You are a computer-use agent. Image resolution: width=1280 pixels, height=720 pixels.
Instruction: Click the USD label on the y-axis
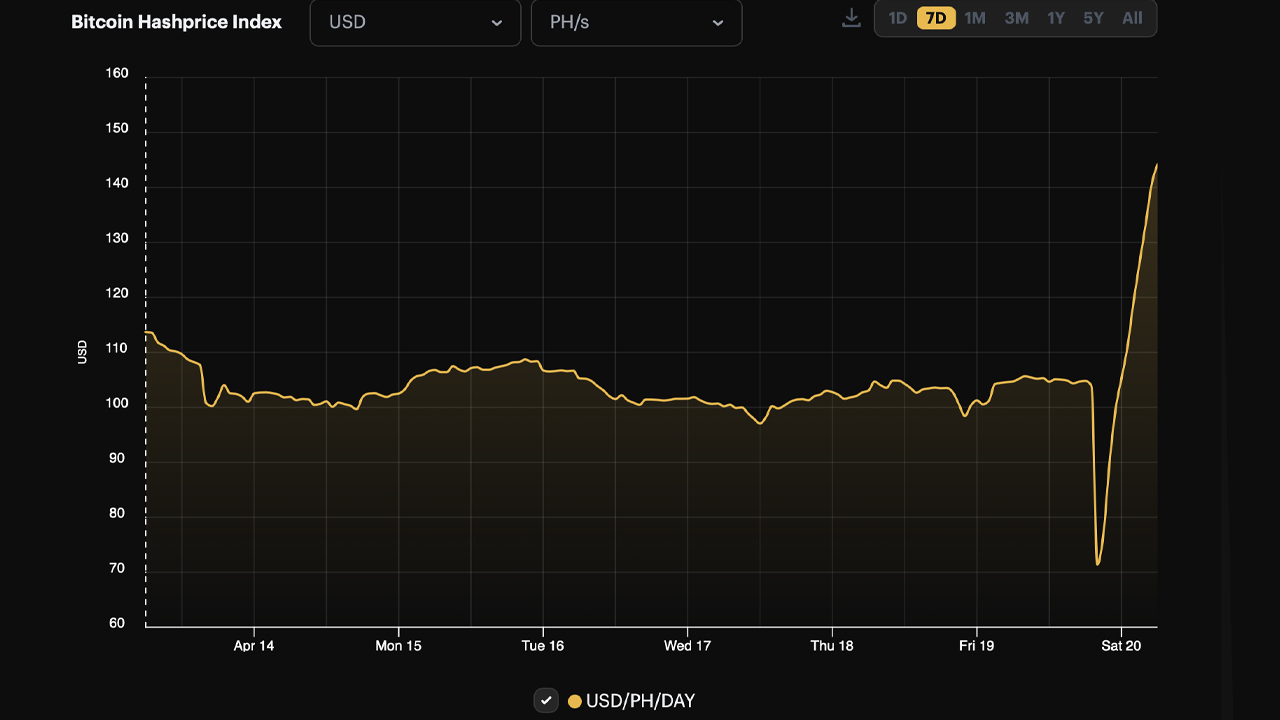coord(84,351)
